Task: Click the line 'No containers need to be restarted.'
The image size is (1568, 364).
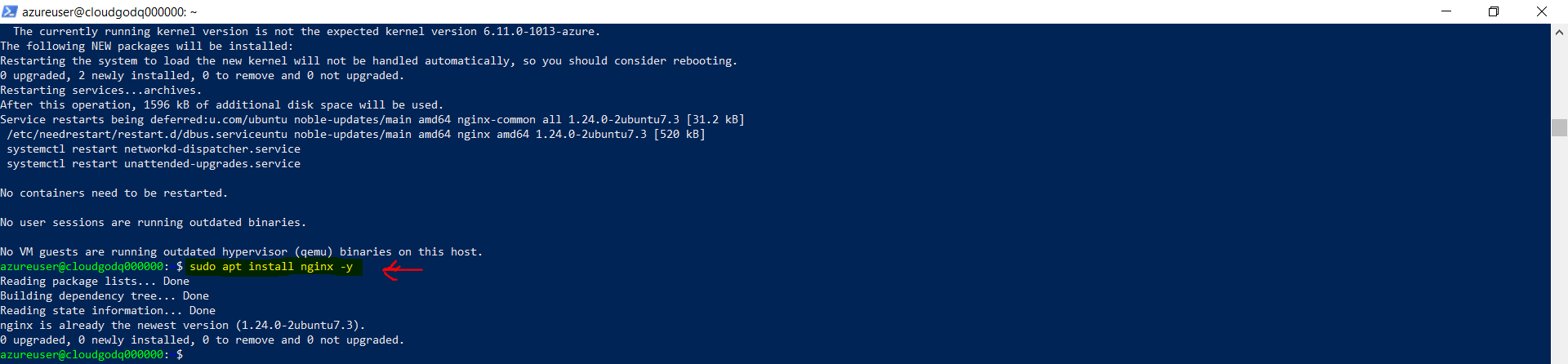Action: pyautogui.click(x=114, y=193)
